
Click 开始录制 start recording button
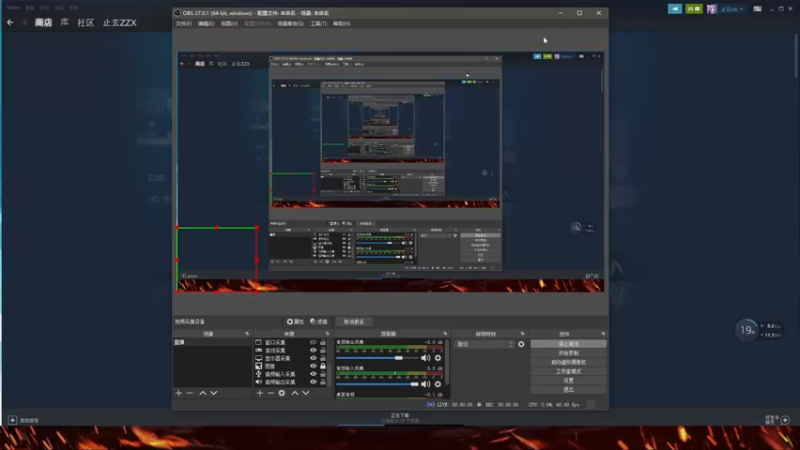[568, 353]
